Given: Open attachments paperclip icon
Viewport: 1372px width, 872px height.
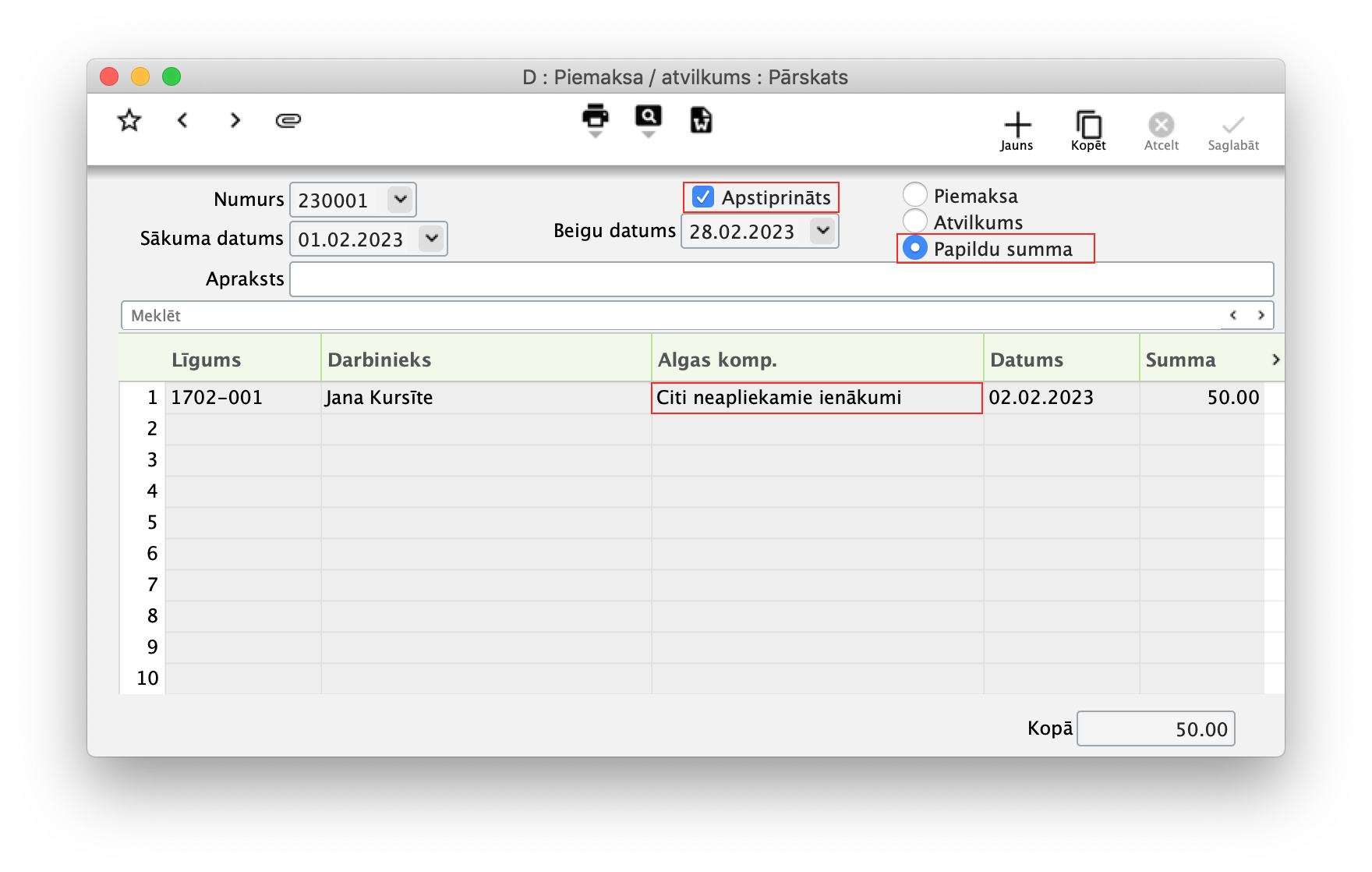Looking at the screenshot, I should click(x=288, y=120).
